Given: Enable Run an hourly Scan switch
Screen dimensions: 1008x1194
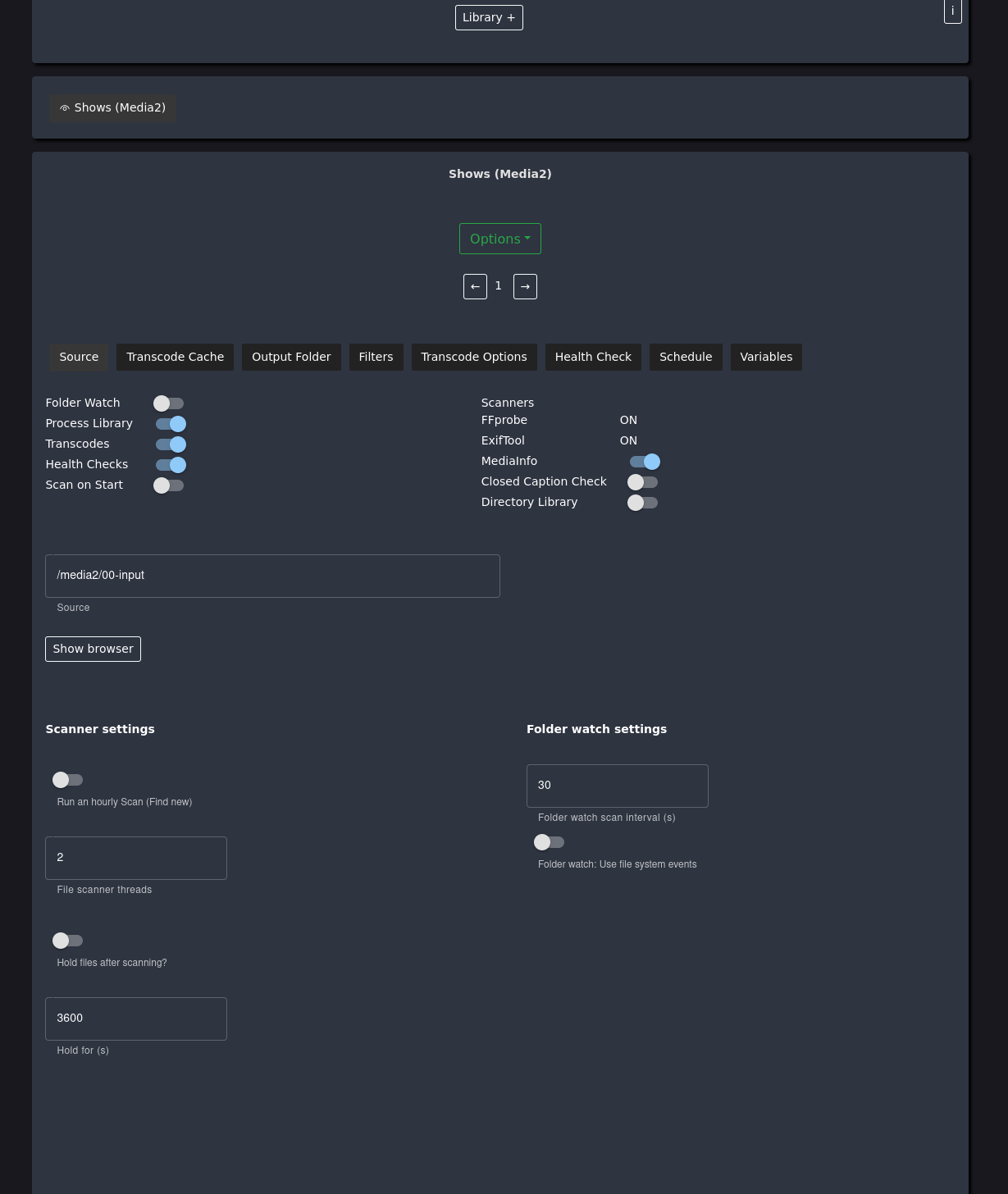Looking at the screenshot, I should (x=68, y=780).
